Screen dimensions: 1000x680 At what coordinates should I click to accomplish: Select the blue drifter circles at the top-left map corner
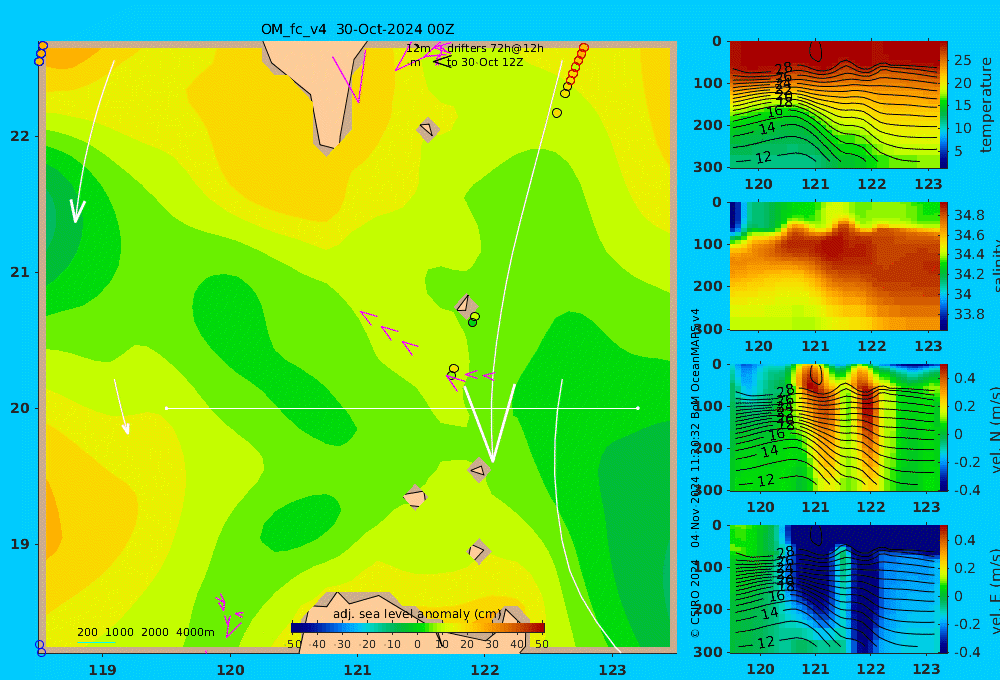point(41,54)
